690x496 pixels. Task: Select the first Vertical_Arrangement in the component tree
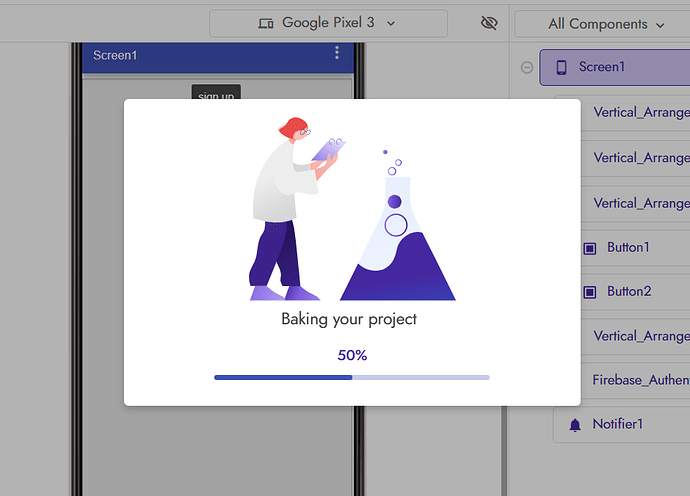640,112
